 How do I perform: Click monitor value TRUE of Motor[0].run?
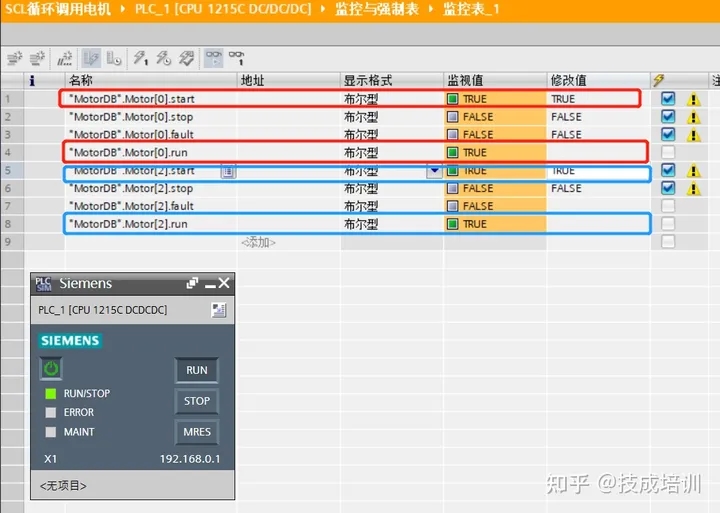tap(475, 152)
